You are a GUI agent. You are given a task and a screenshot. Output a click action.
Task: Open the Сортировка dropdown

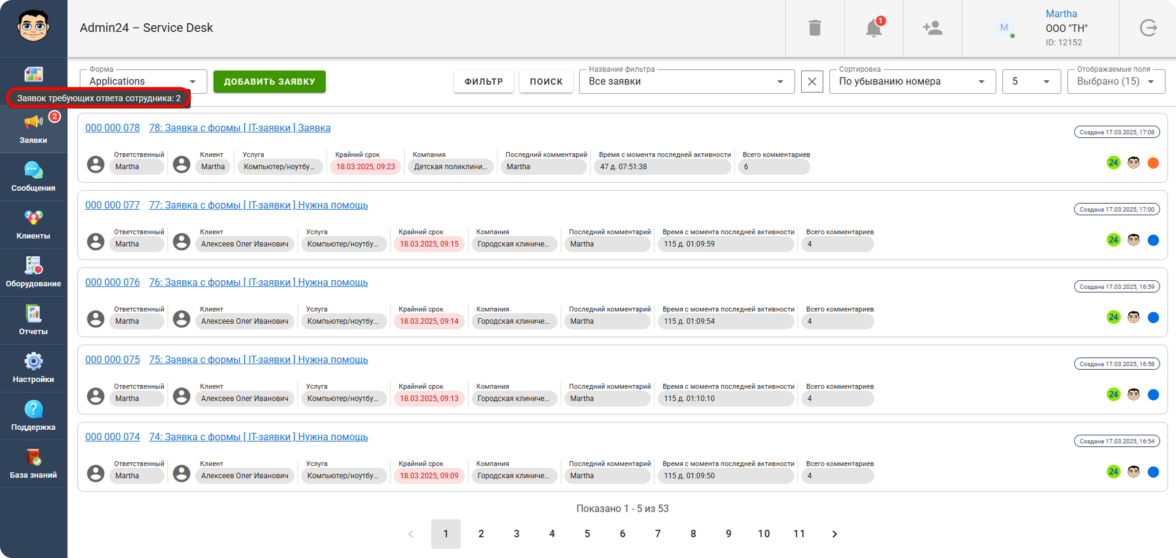point(916,82)
